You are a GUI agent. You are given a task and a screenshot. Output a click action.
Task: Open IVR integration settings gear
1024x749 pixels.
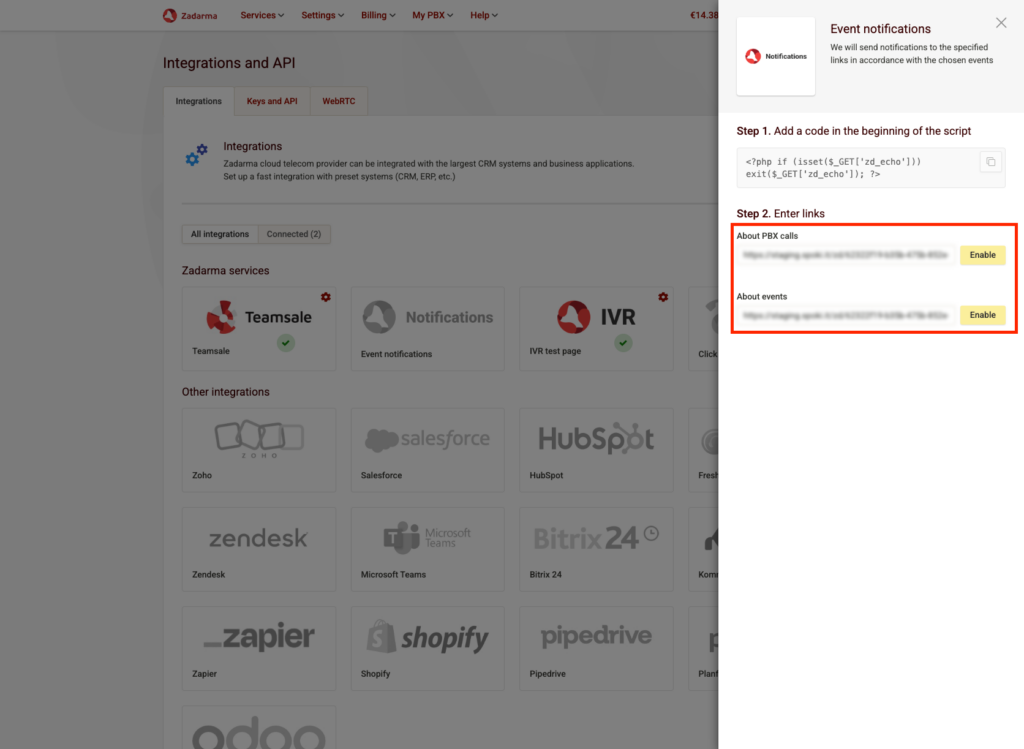(663, 297)
